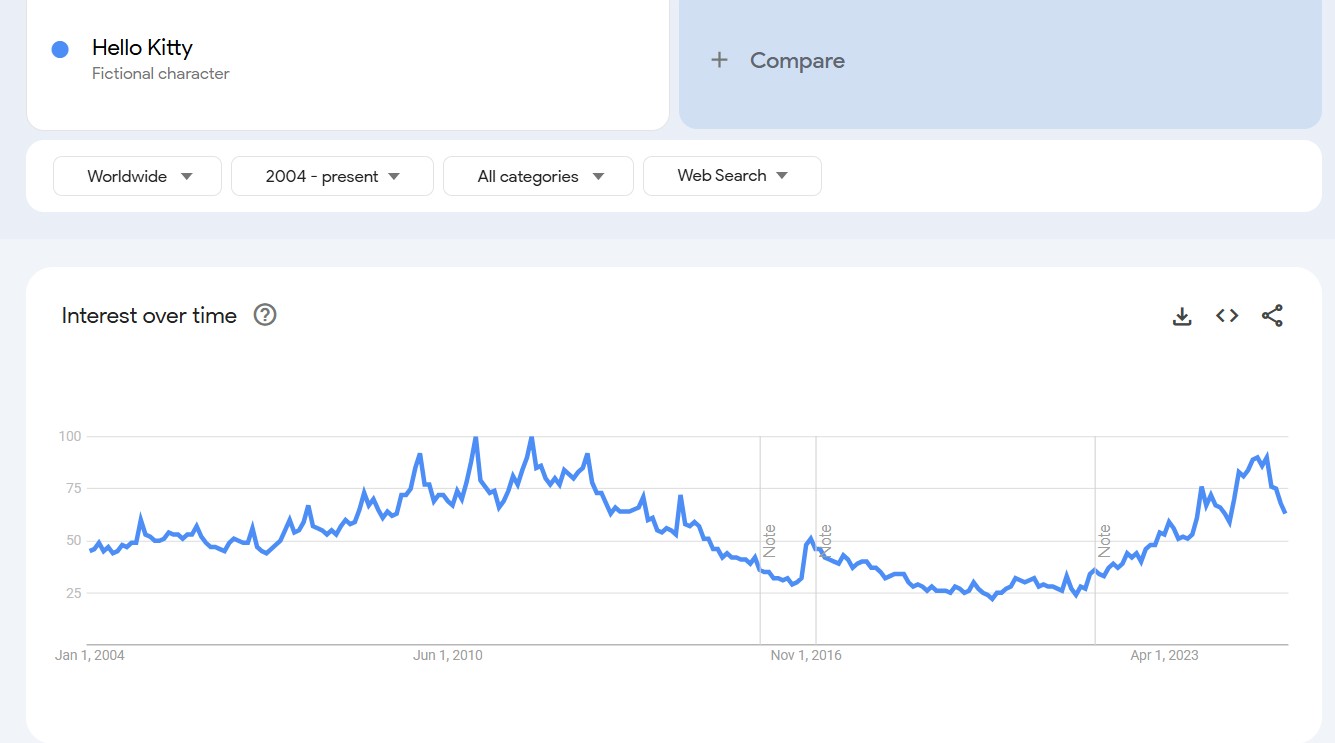Click the download CSV icon
Image resolution: width=1335 pixels, height=743 pixels.
coord(1182,316)
